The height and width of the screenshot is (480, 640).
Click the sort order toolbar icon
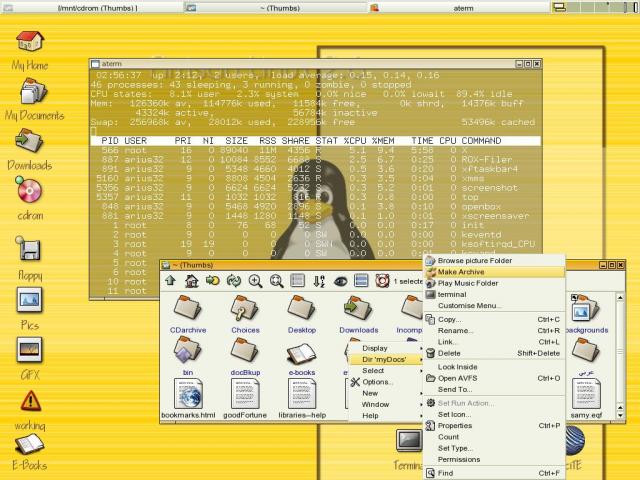point(320,281)
